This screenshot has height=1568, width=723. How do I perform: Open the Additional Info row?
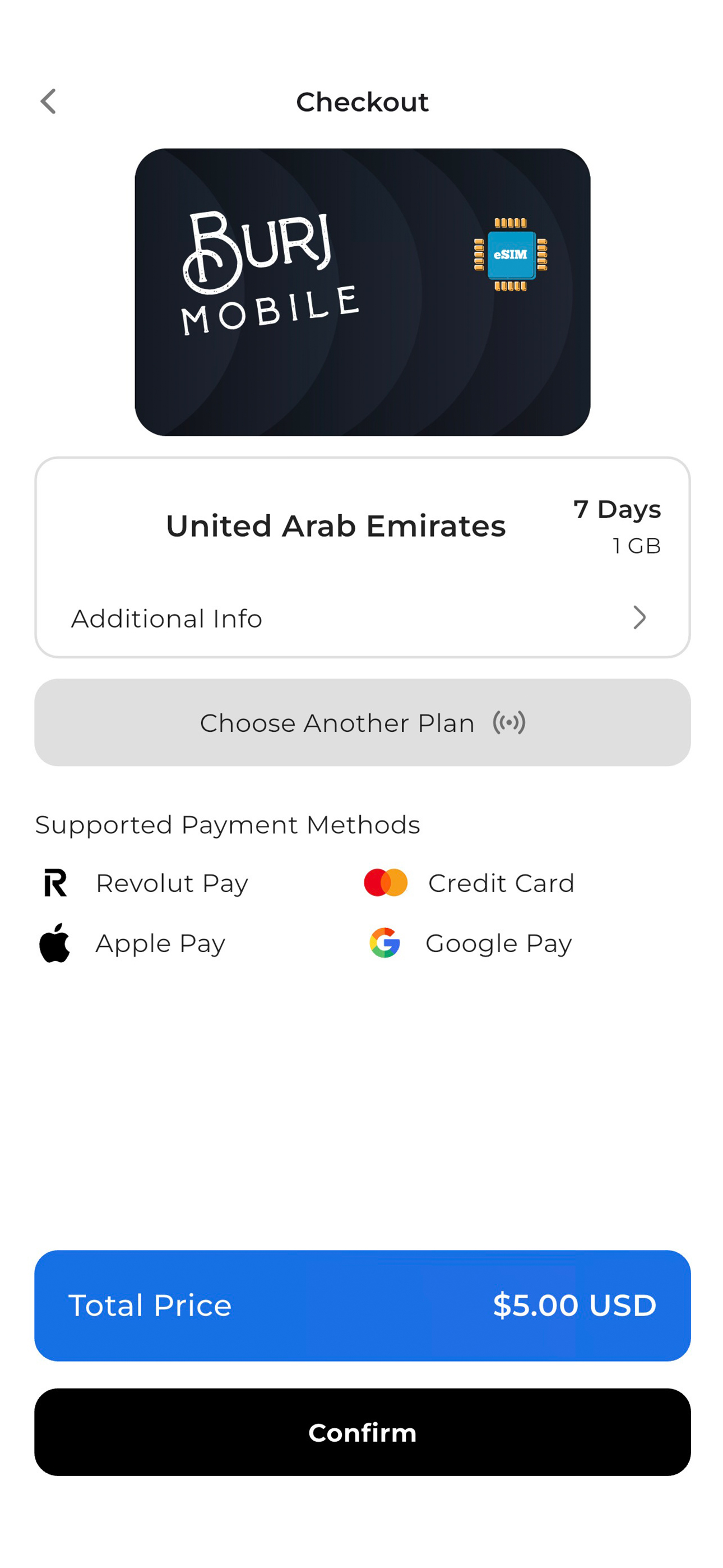[x=362, y=618]
